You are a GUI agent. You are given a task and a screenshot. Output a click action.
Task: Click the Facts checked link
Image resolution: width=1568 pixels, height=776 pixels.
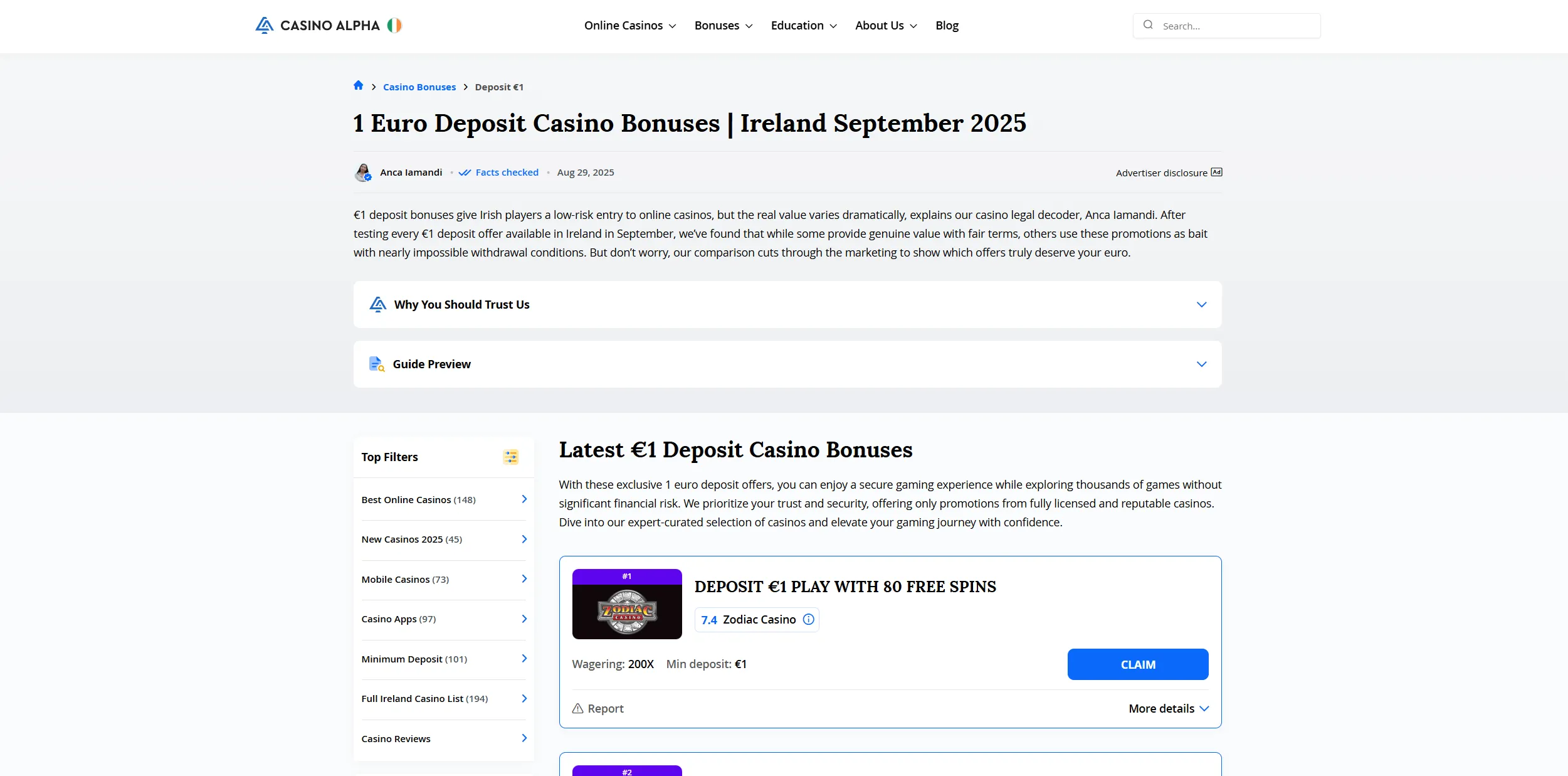507,172
